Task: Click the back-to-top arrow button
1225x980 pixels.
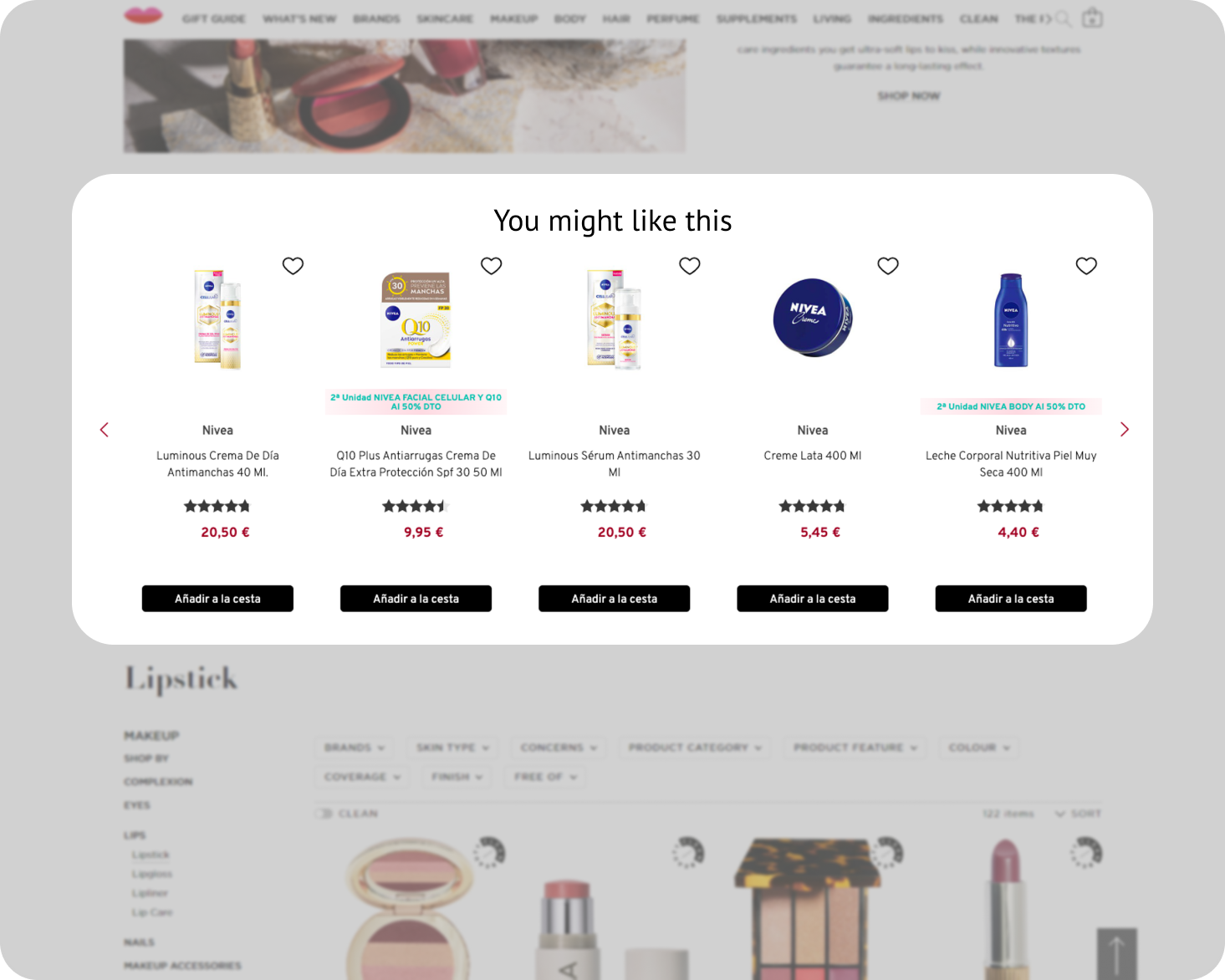Action: click(x=1116, y=953)
